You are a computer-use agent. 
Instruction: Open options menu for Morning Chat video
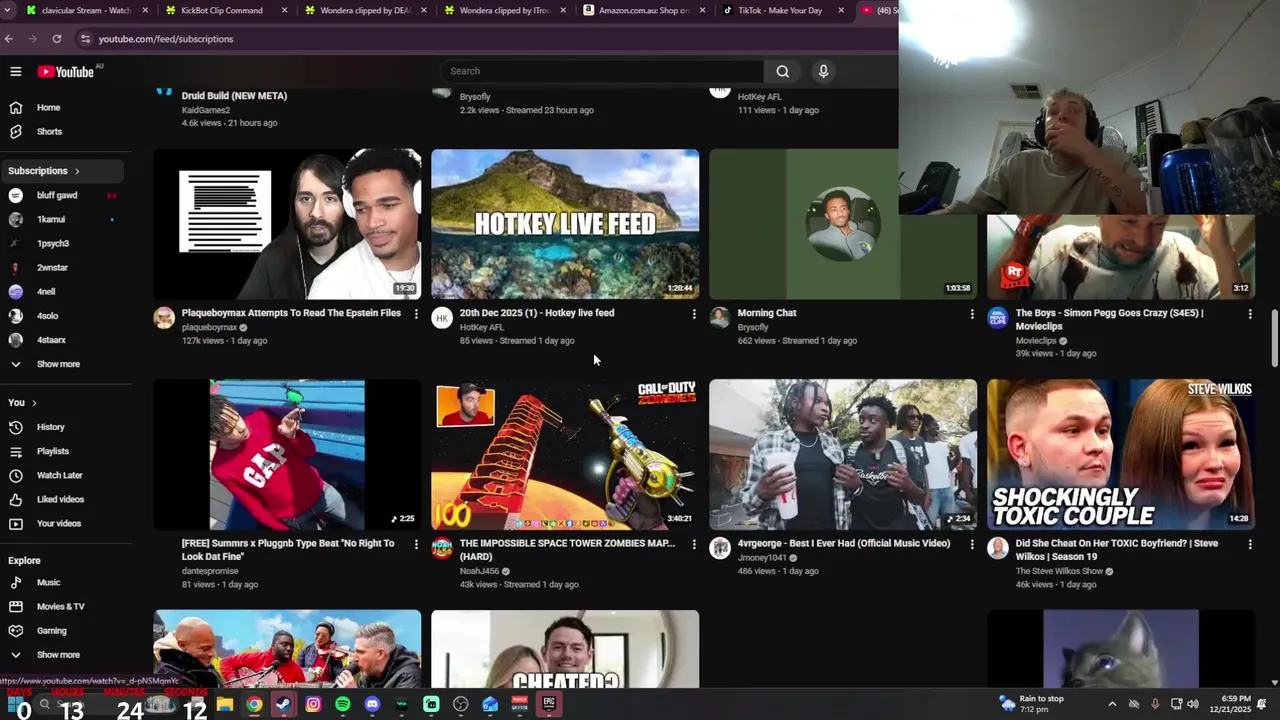972,314
